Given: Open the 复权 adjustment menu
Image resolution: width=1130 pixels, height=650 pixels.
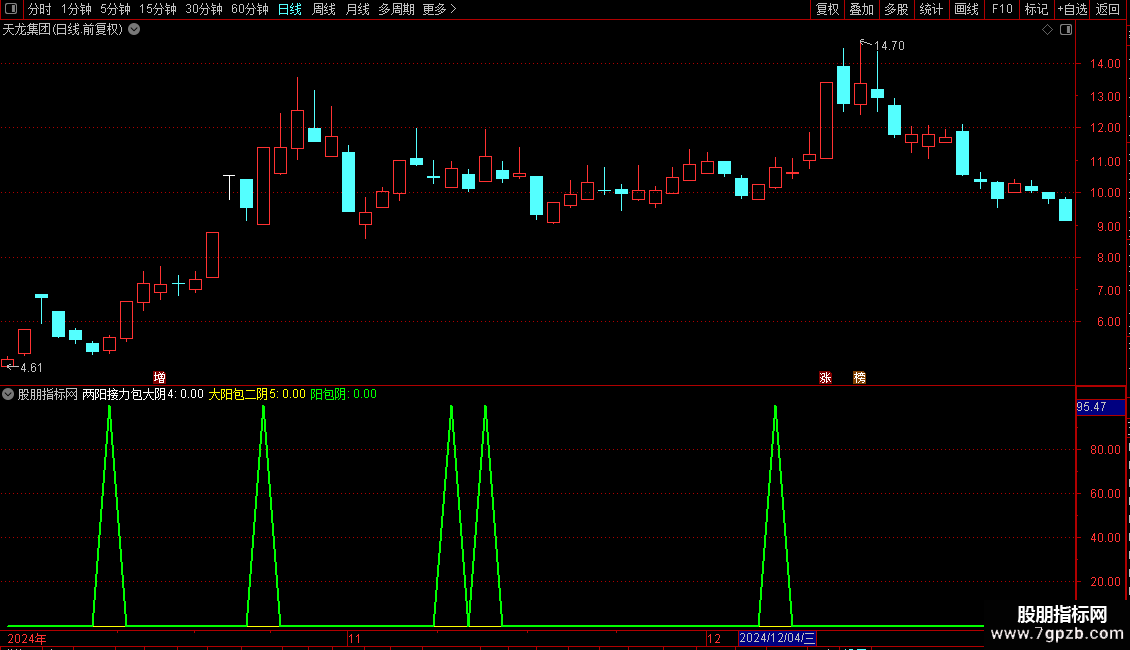Looking at the screenshot, I should 827,9.
